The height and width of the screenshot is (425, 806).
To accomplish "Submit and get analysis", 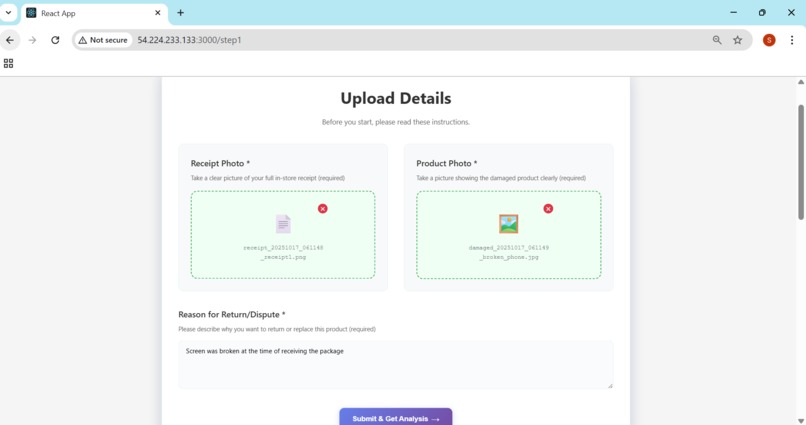I will 396,417.
